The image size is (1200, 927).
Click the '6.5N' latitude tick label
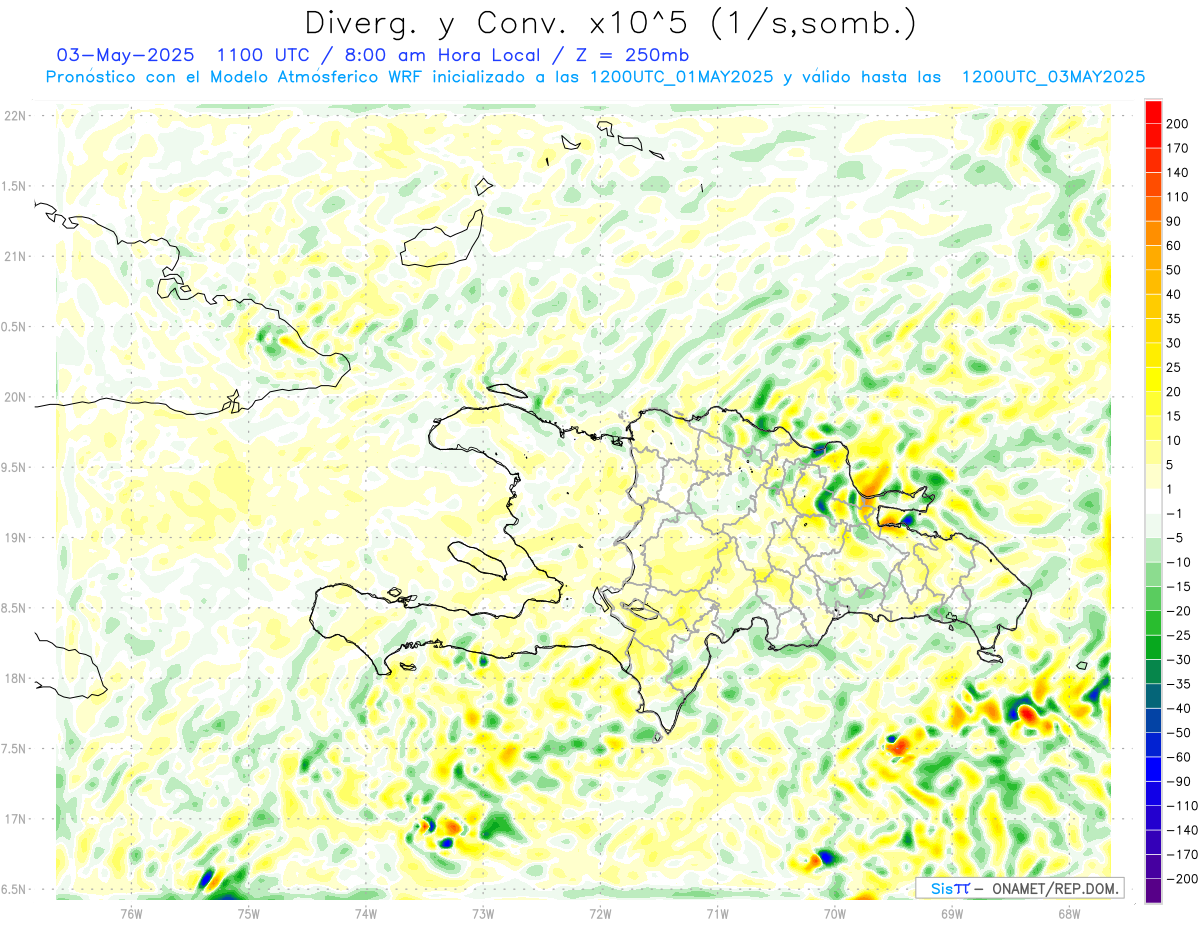tap(14, 889)
